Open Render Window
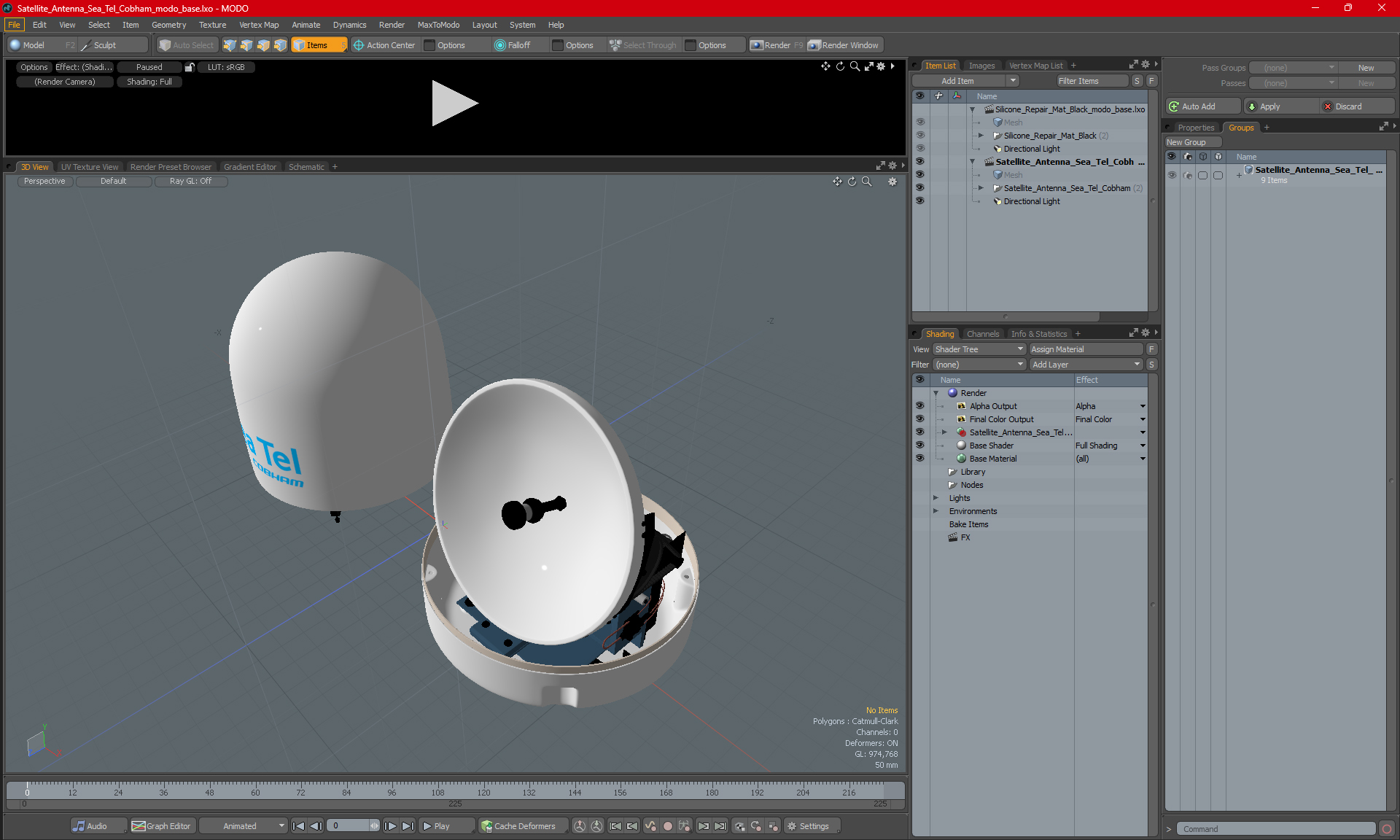This screenshot has height=840, width=1400. coord(844,45)
